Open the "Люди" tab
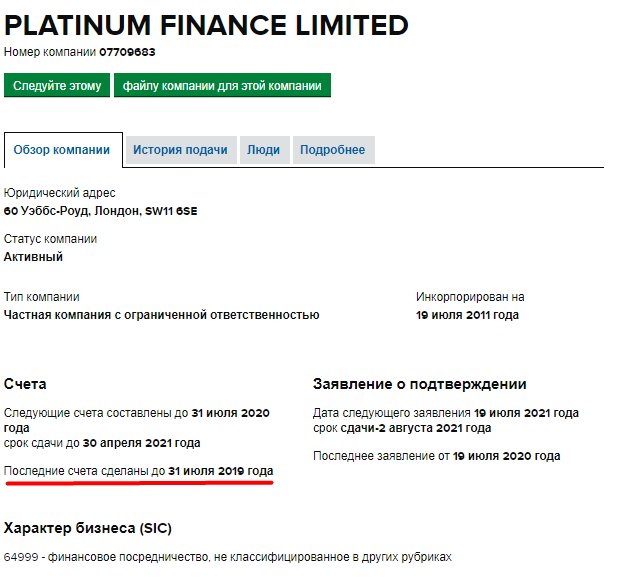 (264, 150)
